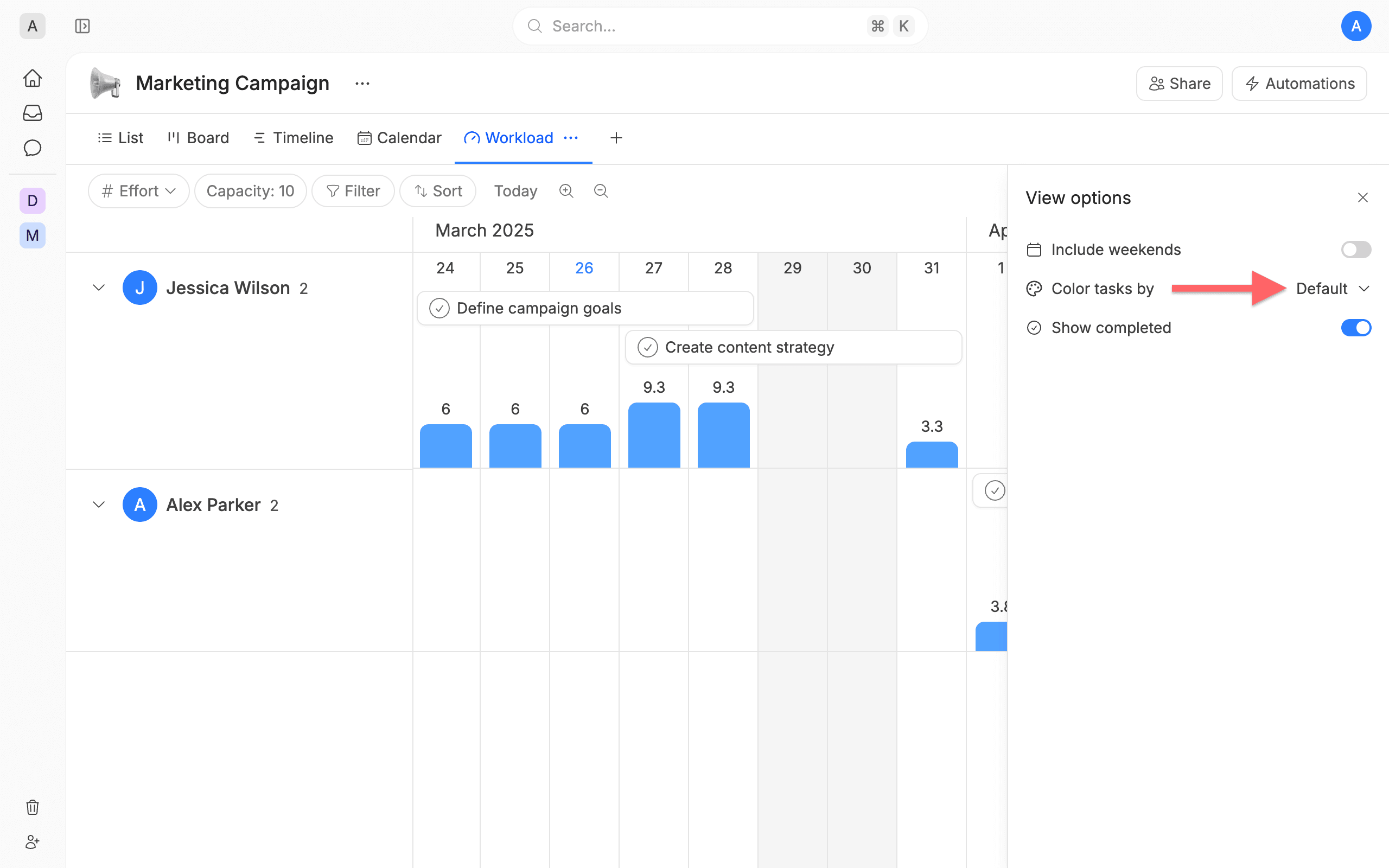Open the M project in sidebar
This screenshot has width=1389, height=868.
pos(33,235)
